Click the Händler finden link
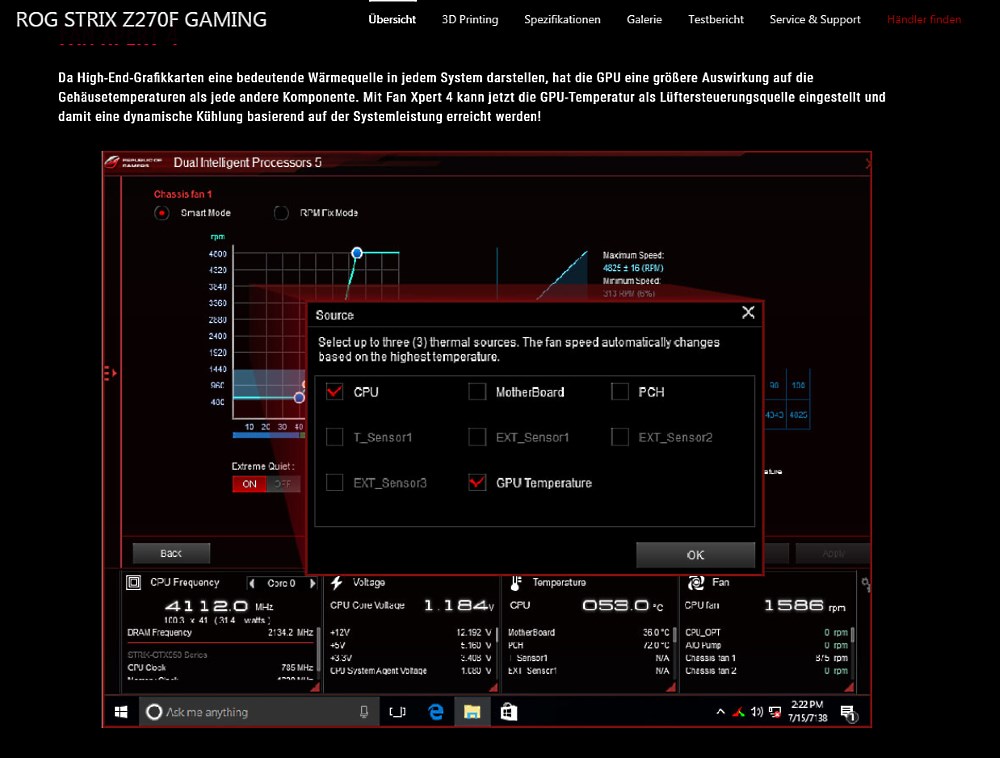The image size is (1000, 758). pyautogui.click(x=924, y=19)
